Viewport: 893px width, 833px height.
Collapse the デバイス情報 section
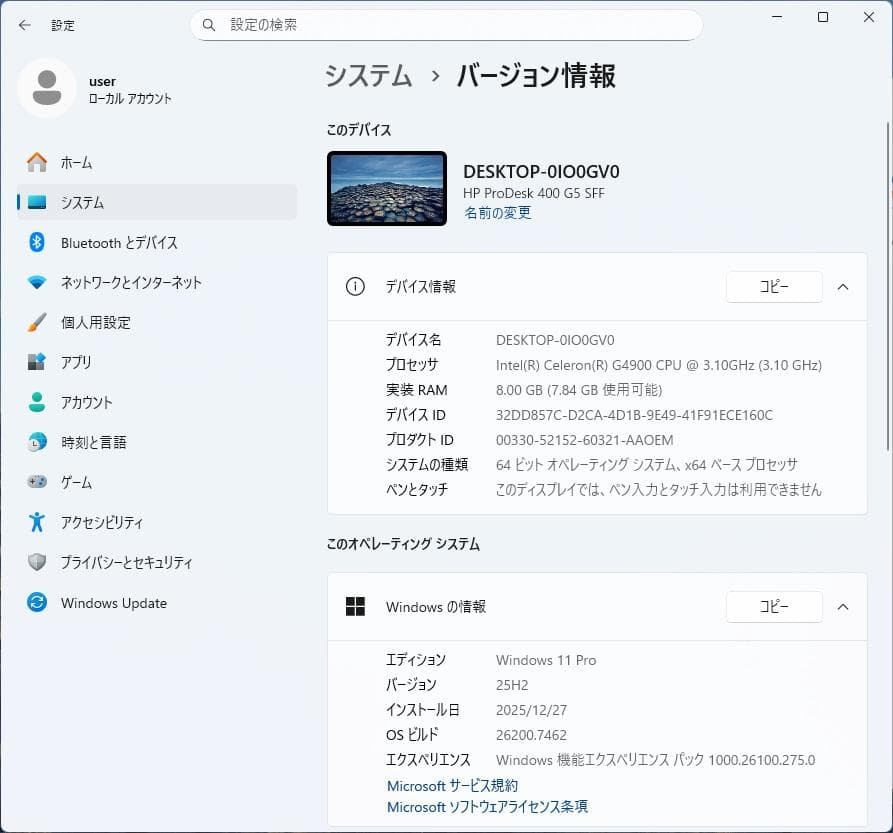click(843, 287)
